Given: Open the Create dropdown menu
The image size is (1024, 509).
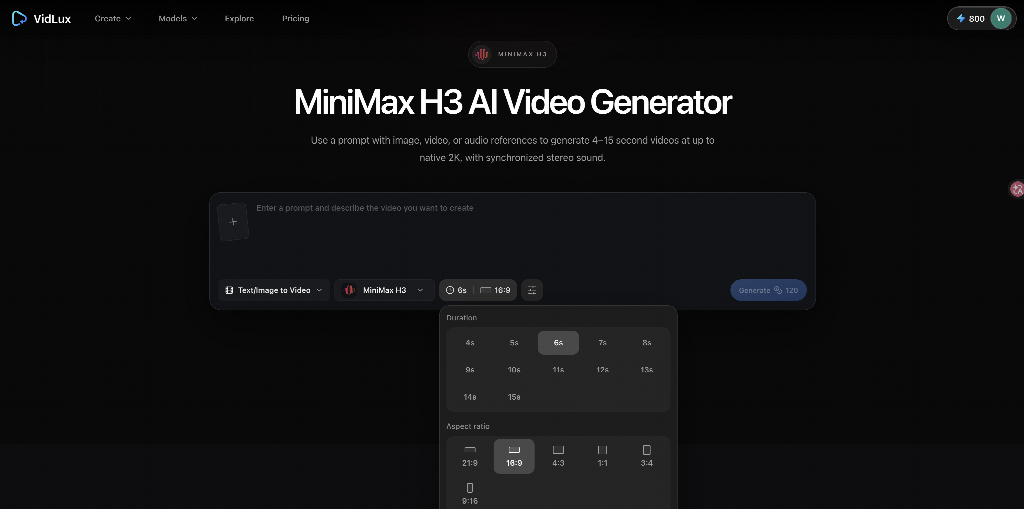Looking at the screenshot, I should (x=113, y=18).
